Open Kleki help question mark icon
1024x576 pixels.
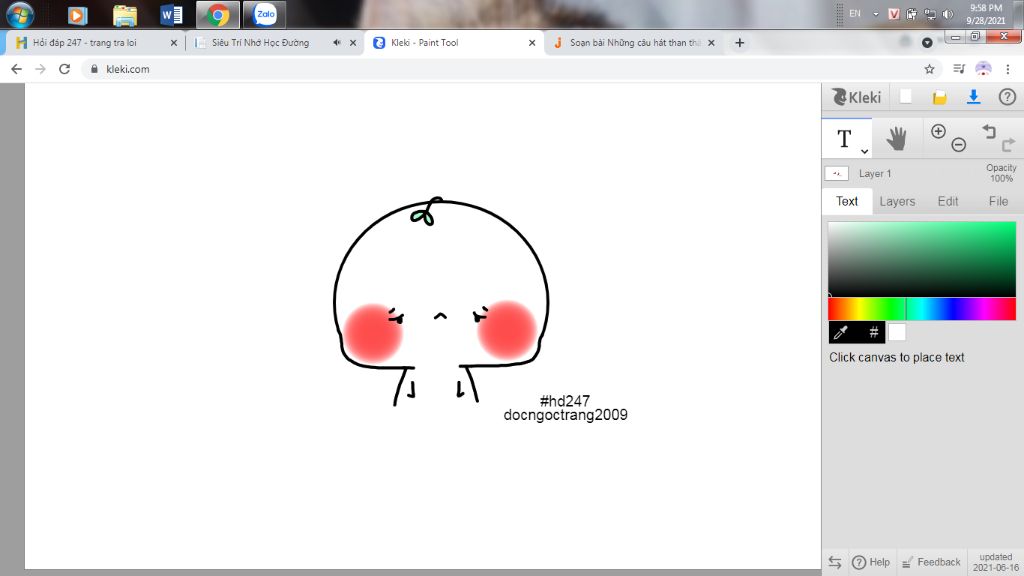point(1007,97)
